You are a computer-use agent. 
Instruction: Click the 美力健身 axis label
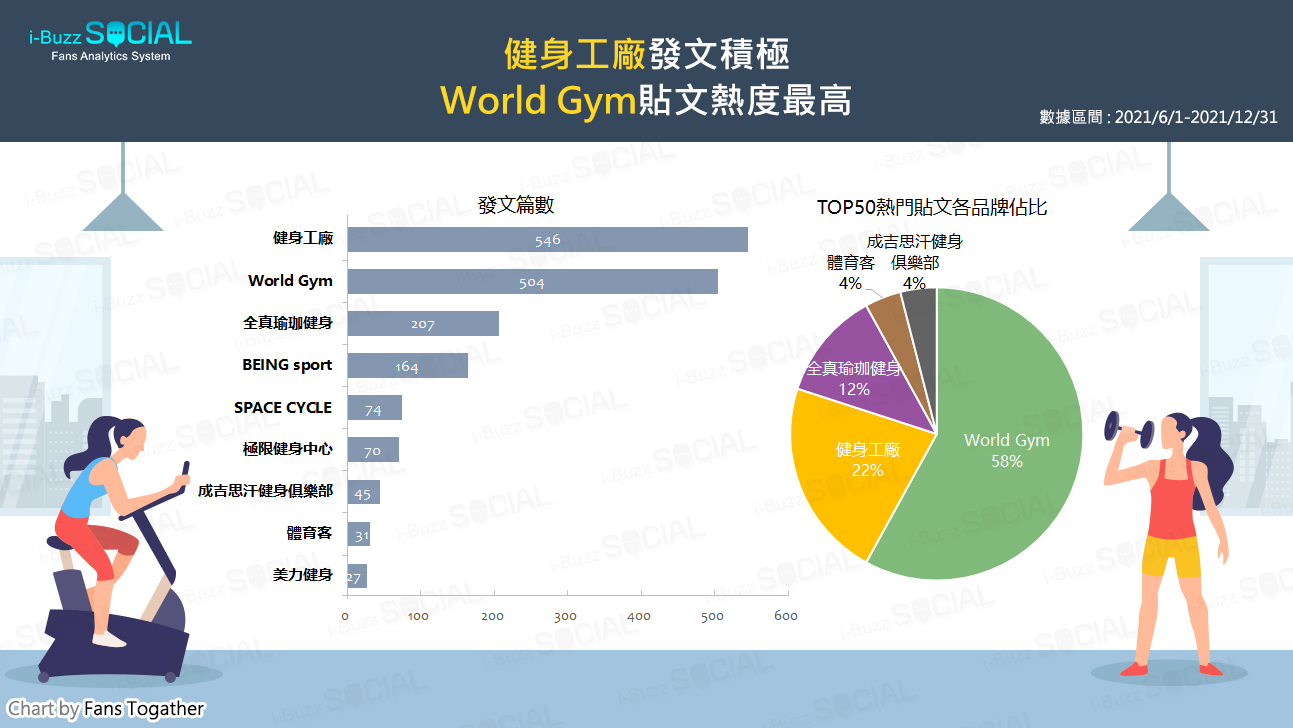(303, 575)
